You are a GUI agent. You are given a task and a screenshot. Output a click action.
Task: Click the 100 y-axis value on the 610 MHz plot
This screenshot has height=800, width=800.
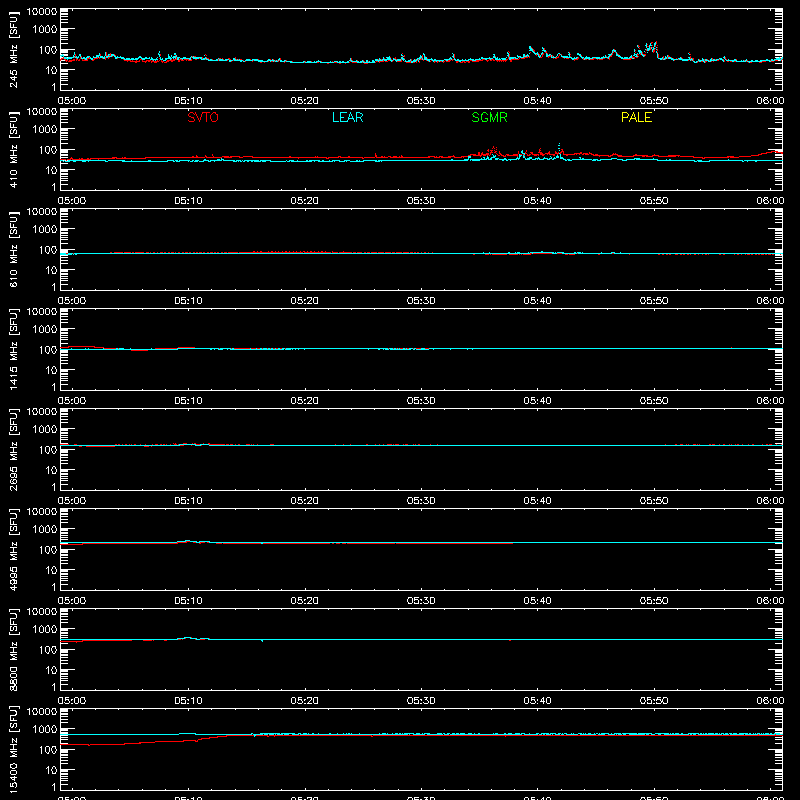(48, 250)
